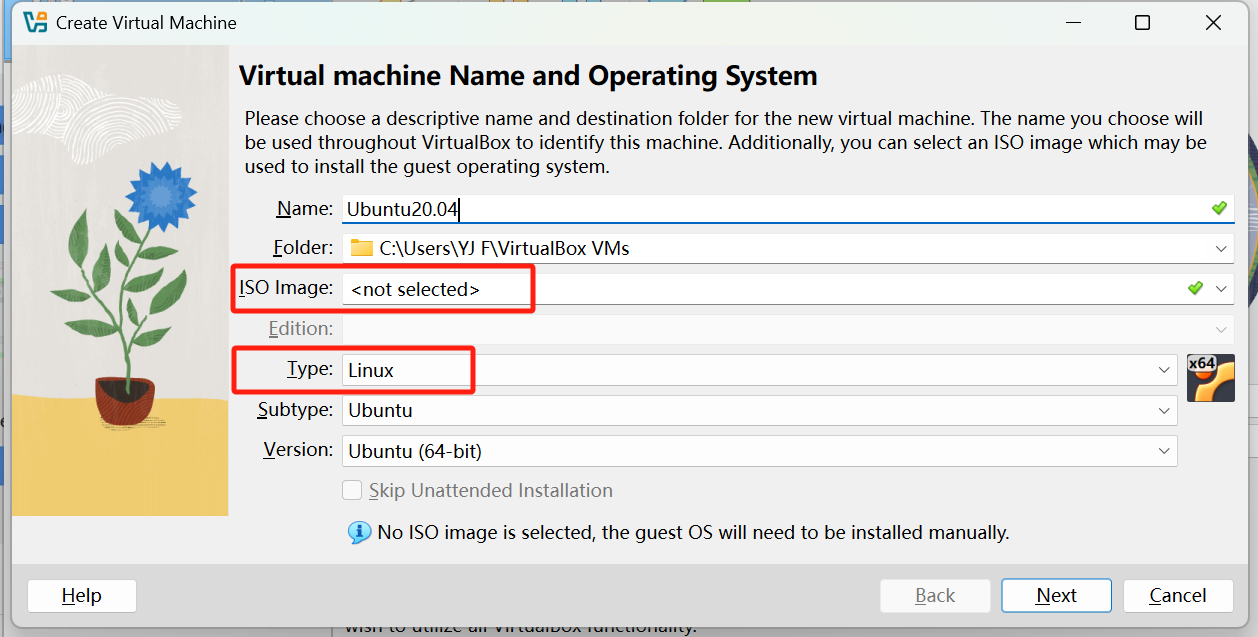Maximize the Create Virtual Machine window
1258x637 pixels.
(1142, 23)
